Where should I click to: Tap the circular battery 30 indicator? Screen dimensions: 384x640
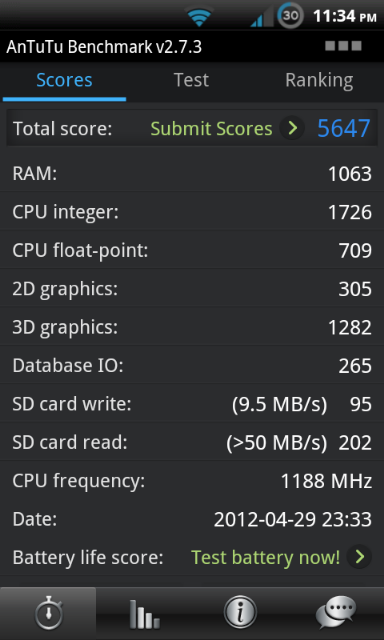coord(290,16)
